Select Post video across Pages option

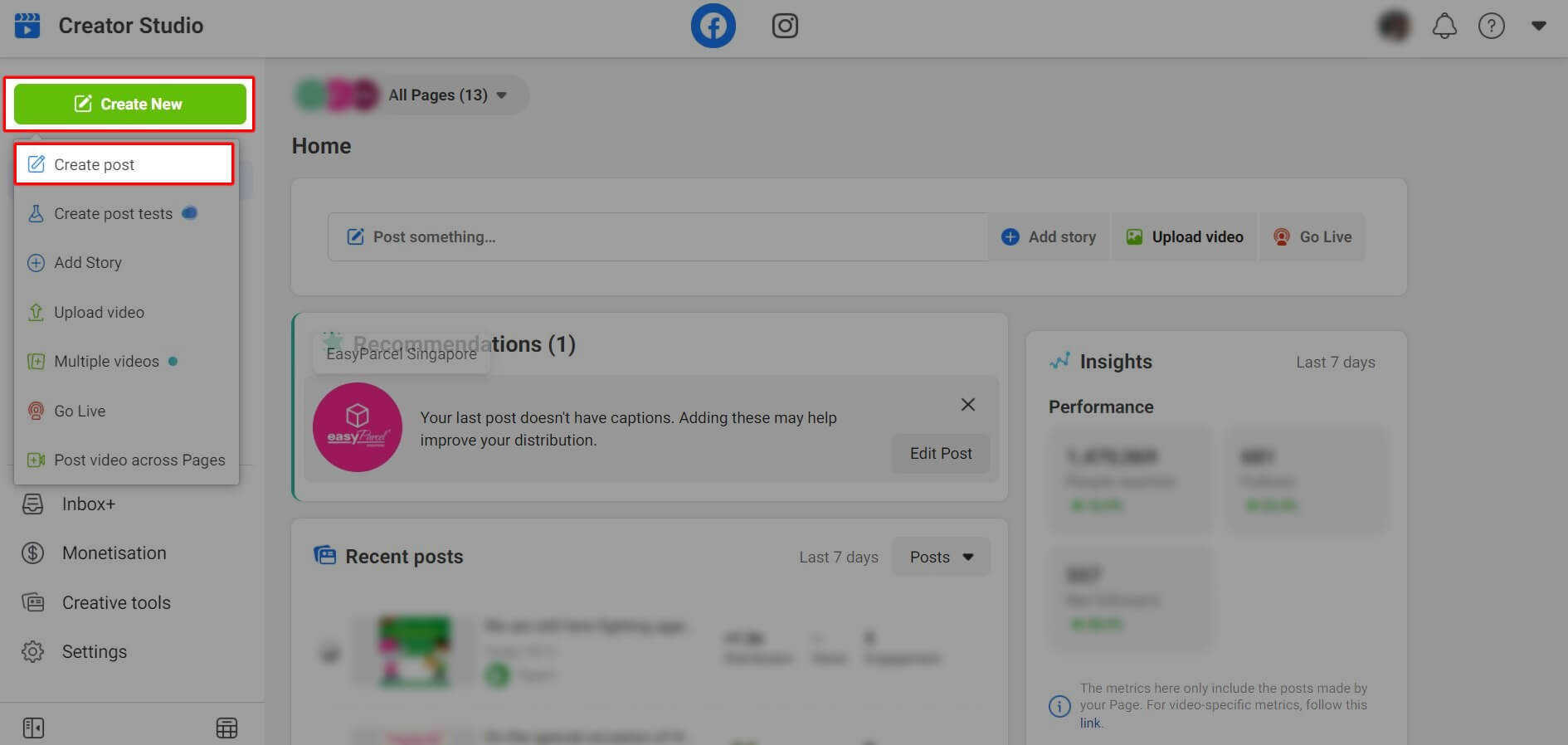[139, 460]
